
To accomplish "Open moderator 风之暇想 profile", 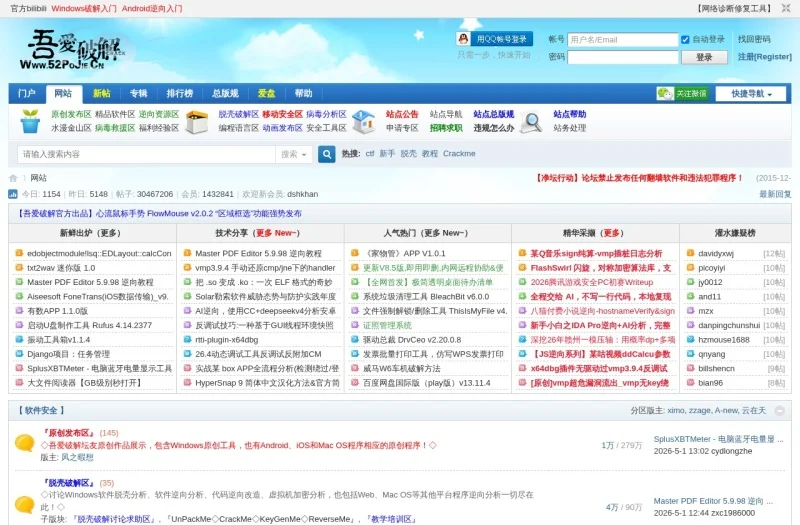I will coord(78,458).
